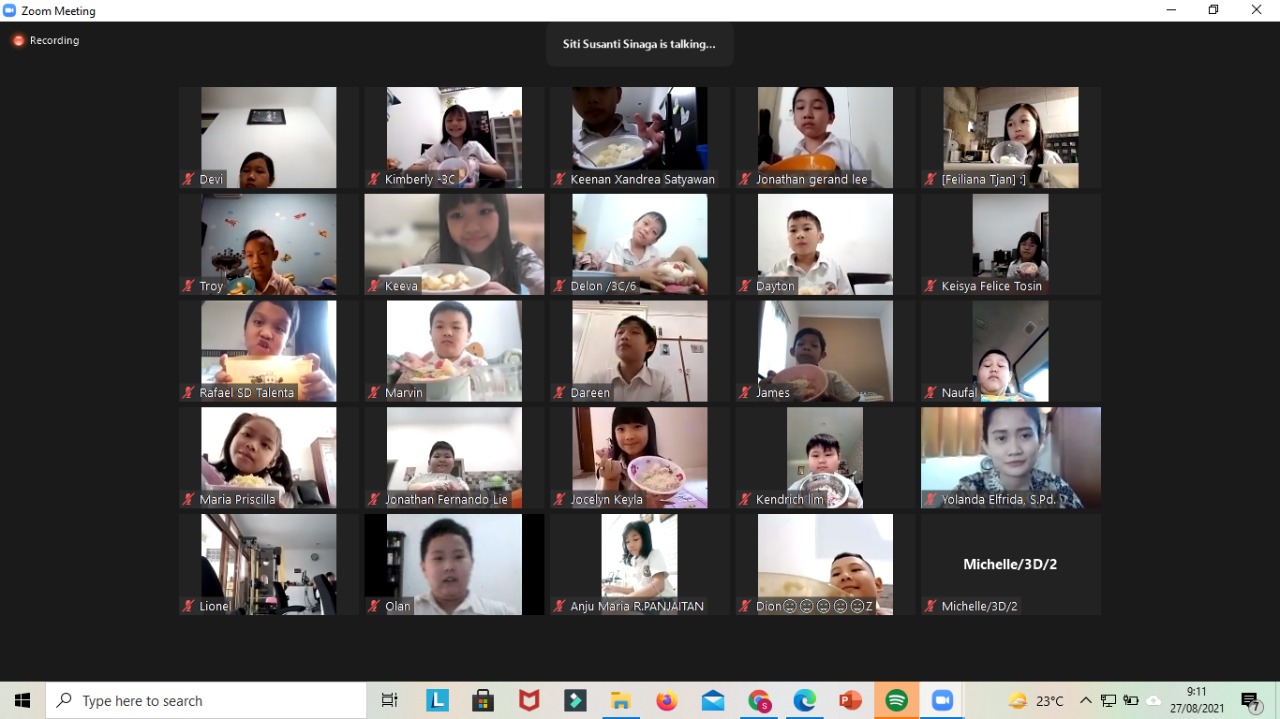Image resolution: width=1280 pixels, height=719 pixels.
Task: Click the Zoom Meeting window title text
Action: (58, 11)
